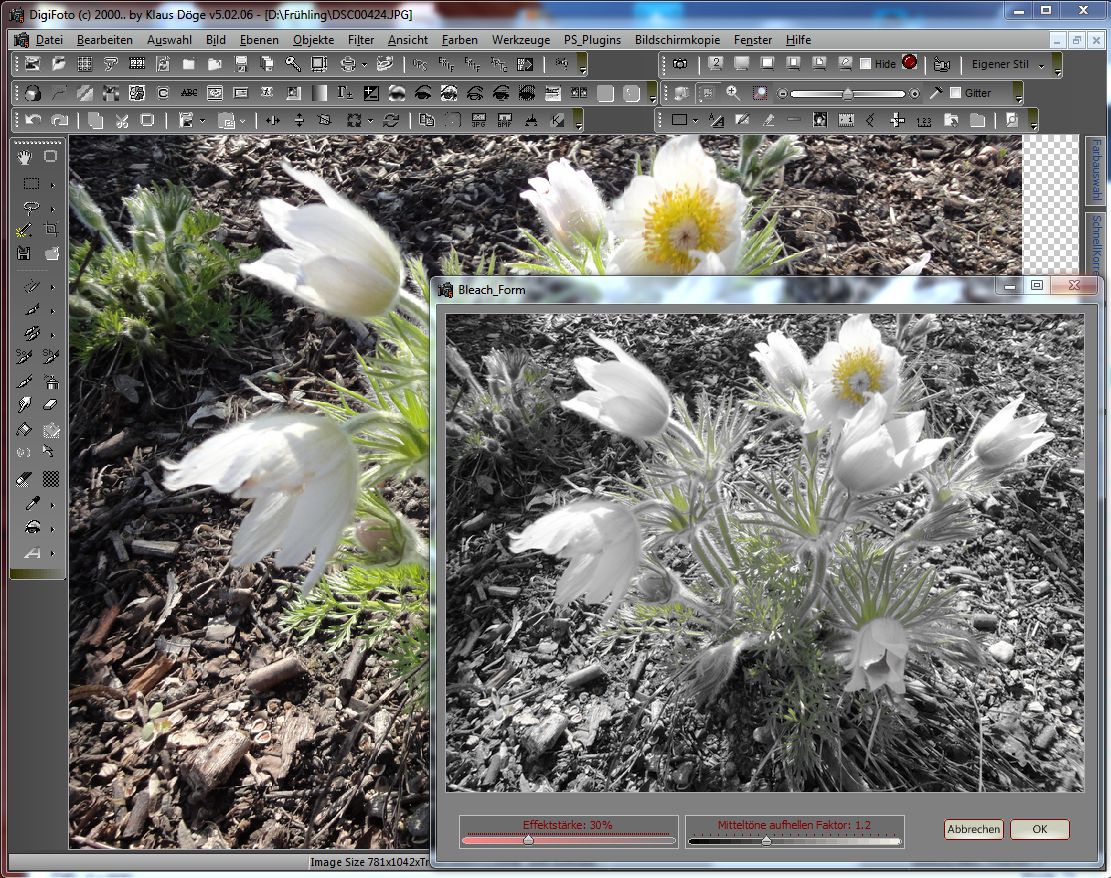The image size is (1111, 878).
Task: Click the Bleach_Form preview image
Action: pos(764,553)
